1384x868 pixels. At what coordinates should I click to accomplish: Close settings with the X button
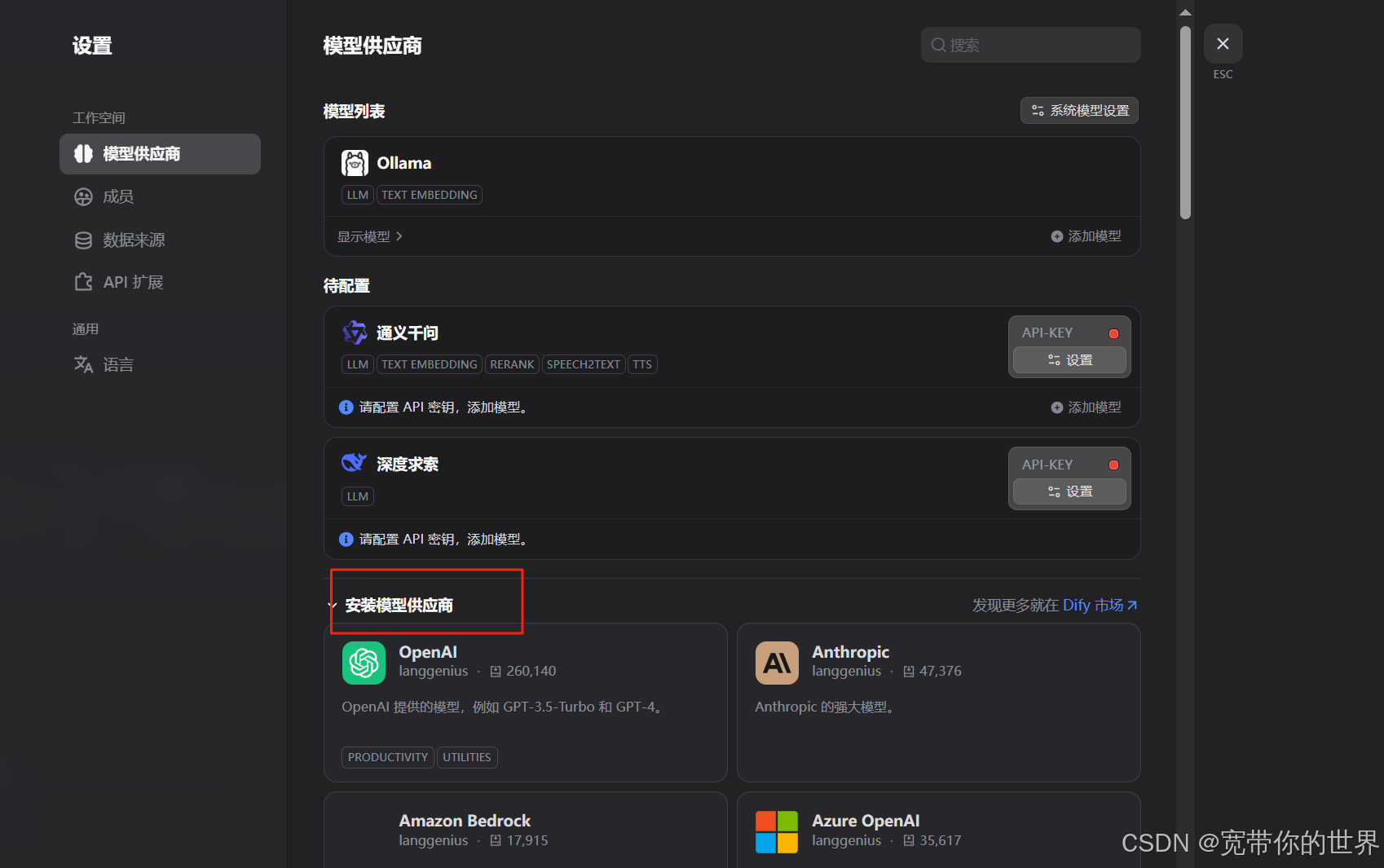pyautogui.click(x=1223, y=44)
